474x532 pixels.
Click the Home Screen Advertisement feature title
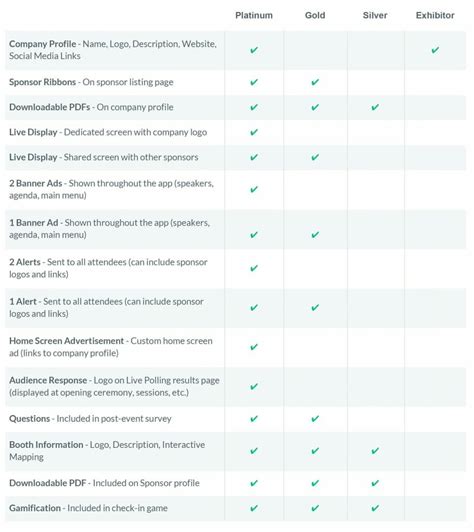(67, 341)
